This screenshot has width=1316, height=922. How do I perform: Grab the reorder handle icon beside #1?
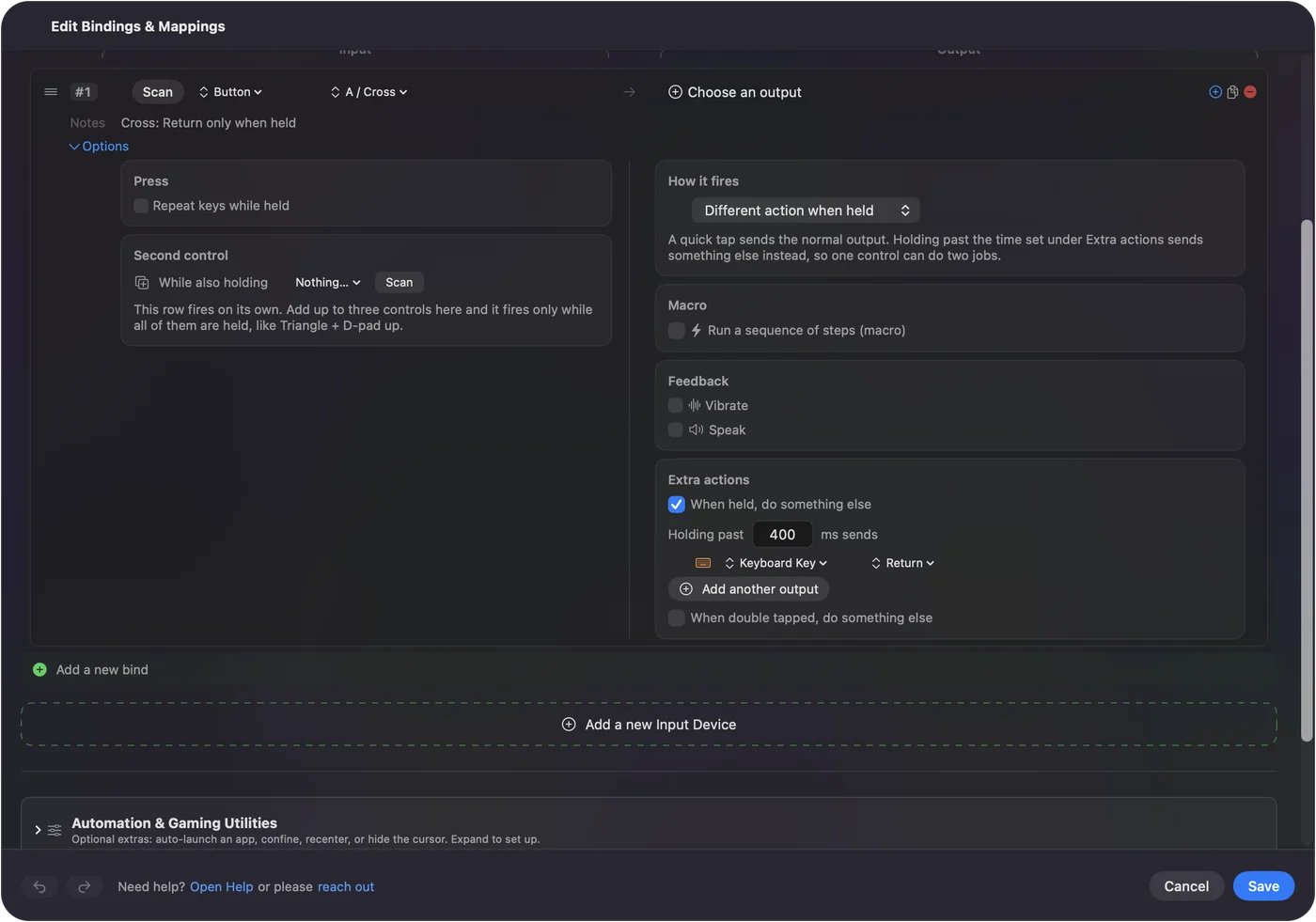(51, 92)
